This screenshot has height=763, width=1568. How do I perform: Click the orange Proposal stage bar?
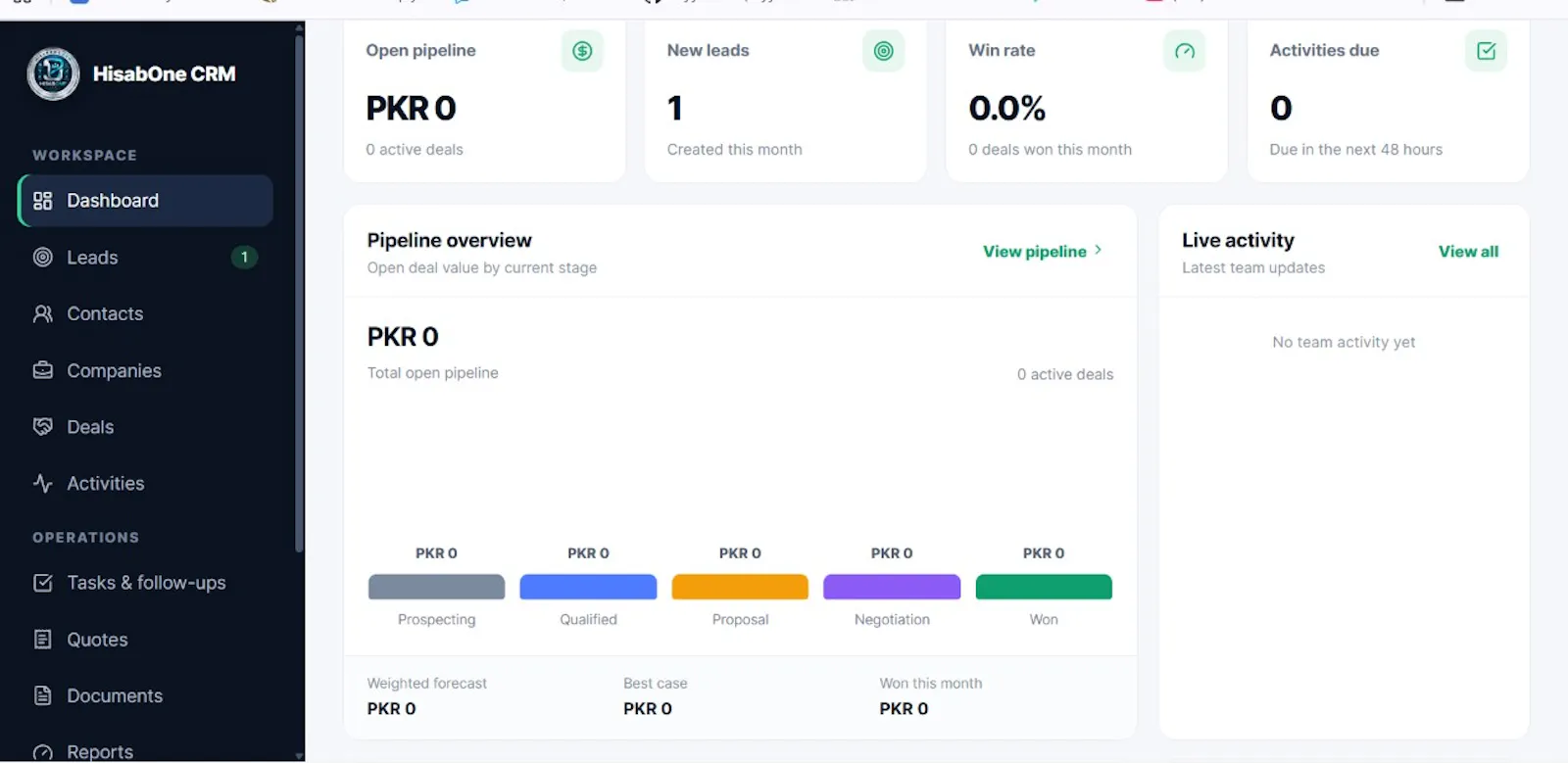(740, 587)
